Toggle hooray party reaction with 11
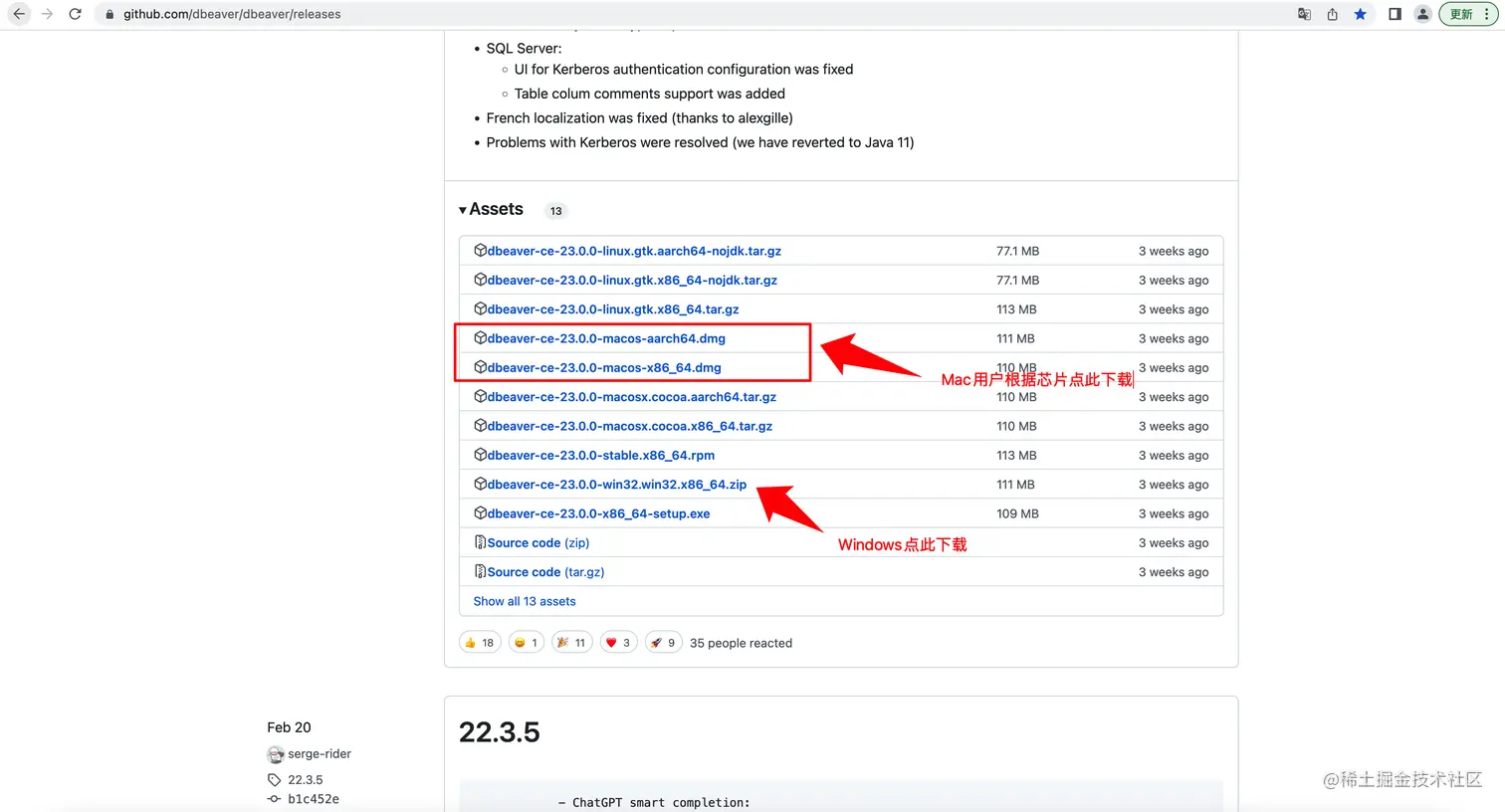The height and width of the screenshot is (812, 1505). [x=572, y=643]
